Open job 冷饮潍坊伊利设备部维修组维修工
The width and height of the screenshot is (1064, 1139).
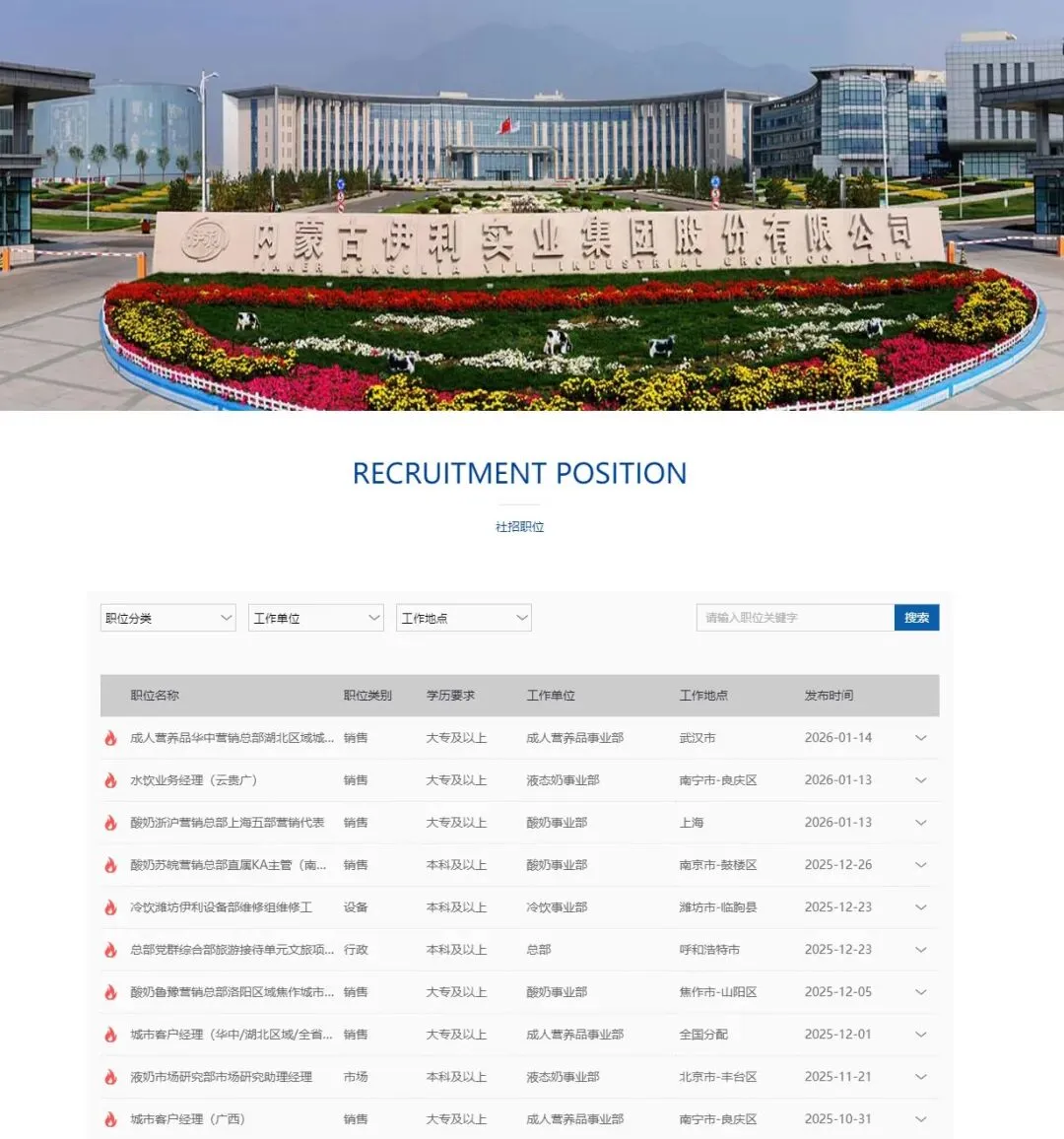221,907
